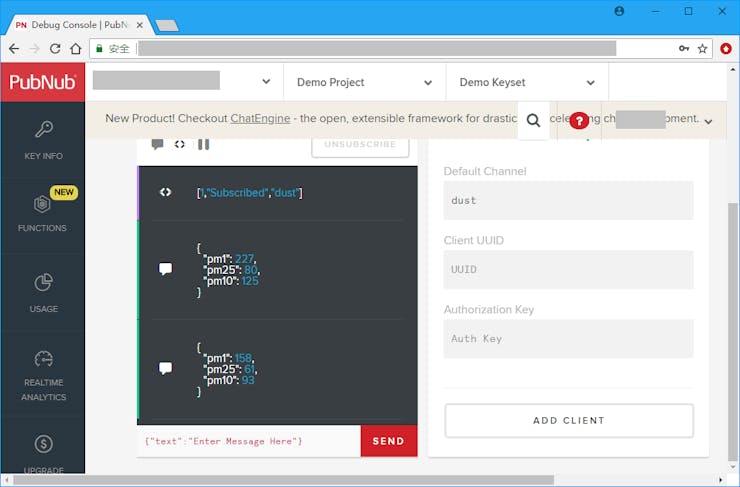Open the Usage pie chart section
Image resolution: width=740 pixels, height=487 pixels.
[x=43, y=293]
